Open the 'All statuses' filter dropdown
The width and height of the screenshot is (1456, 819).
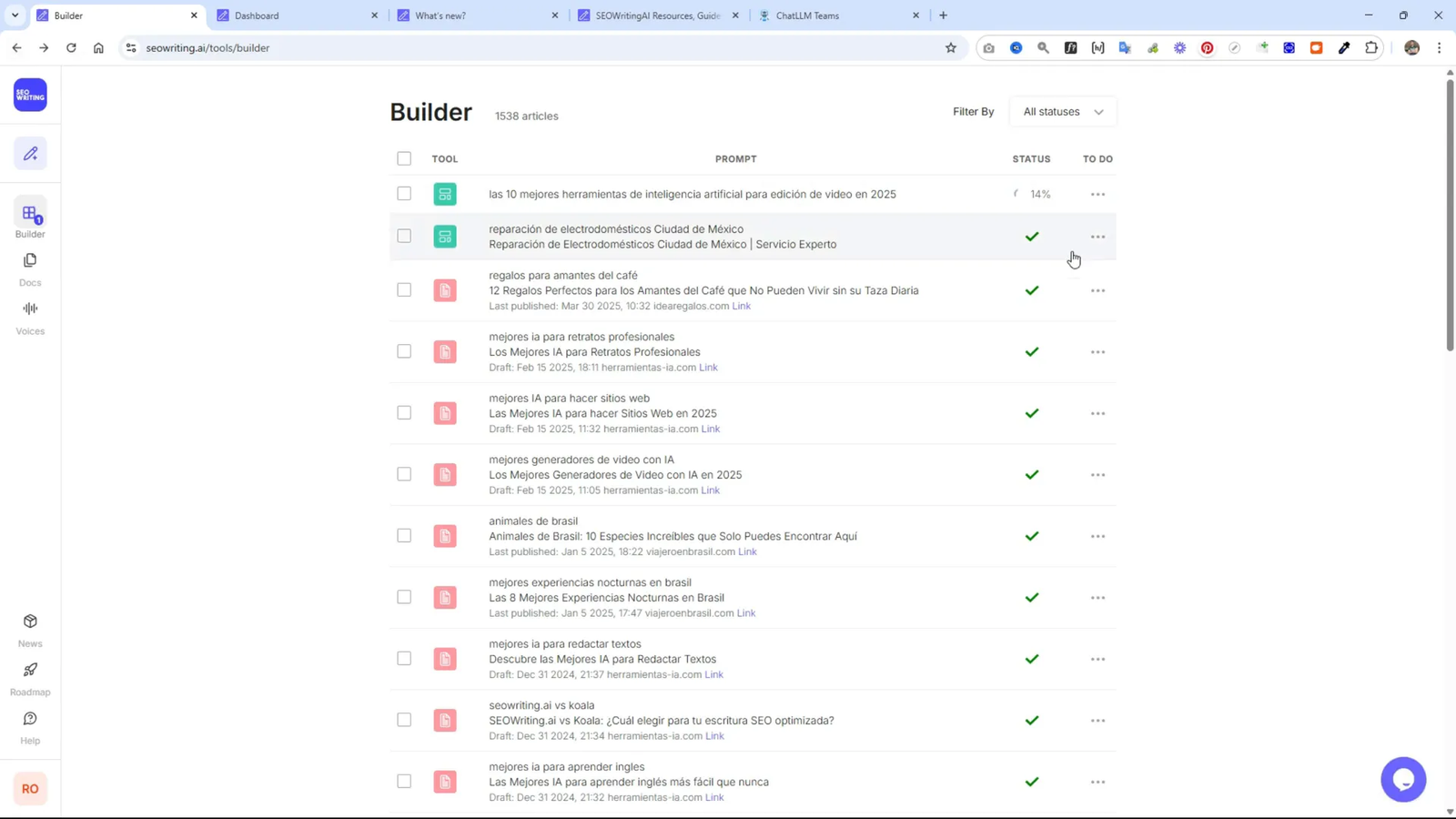click(x=1062, y=111)
